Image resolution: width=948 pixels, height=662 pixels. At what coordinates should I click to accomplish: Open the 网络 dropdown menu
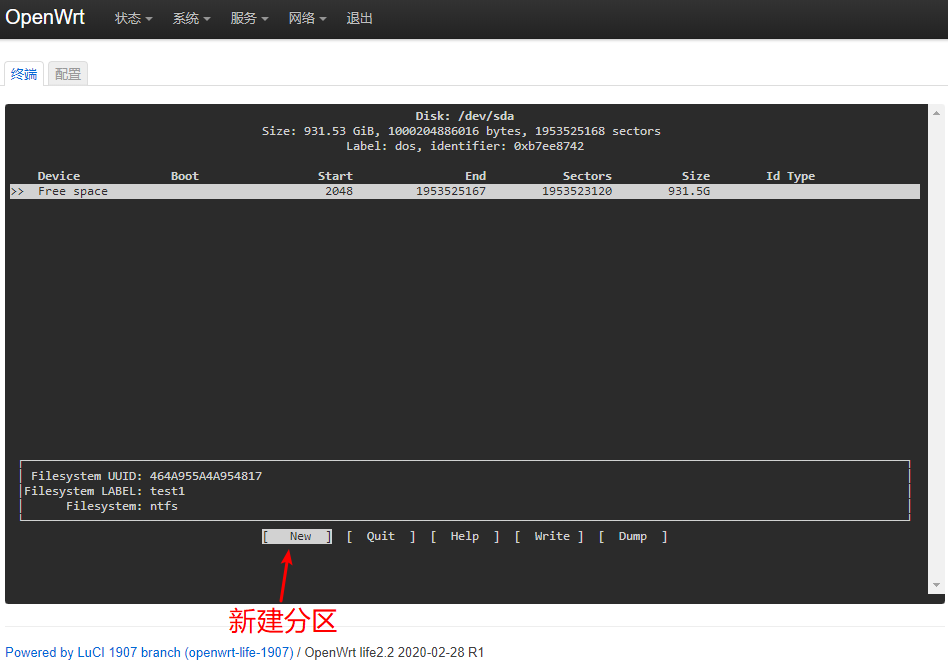pyautogui.click(x=305, y=18)
